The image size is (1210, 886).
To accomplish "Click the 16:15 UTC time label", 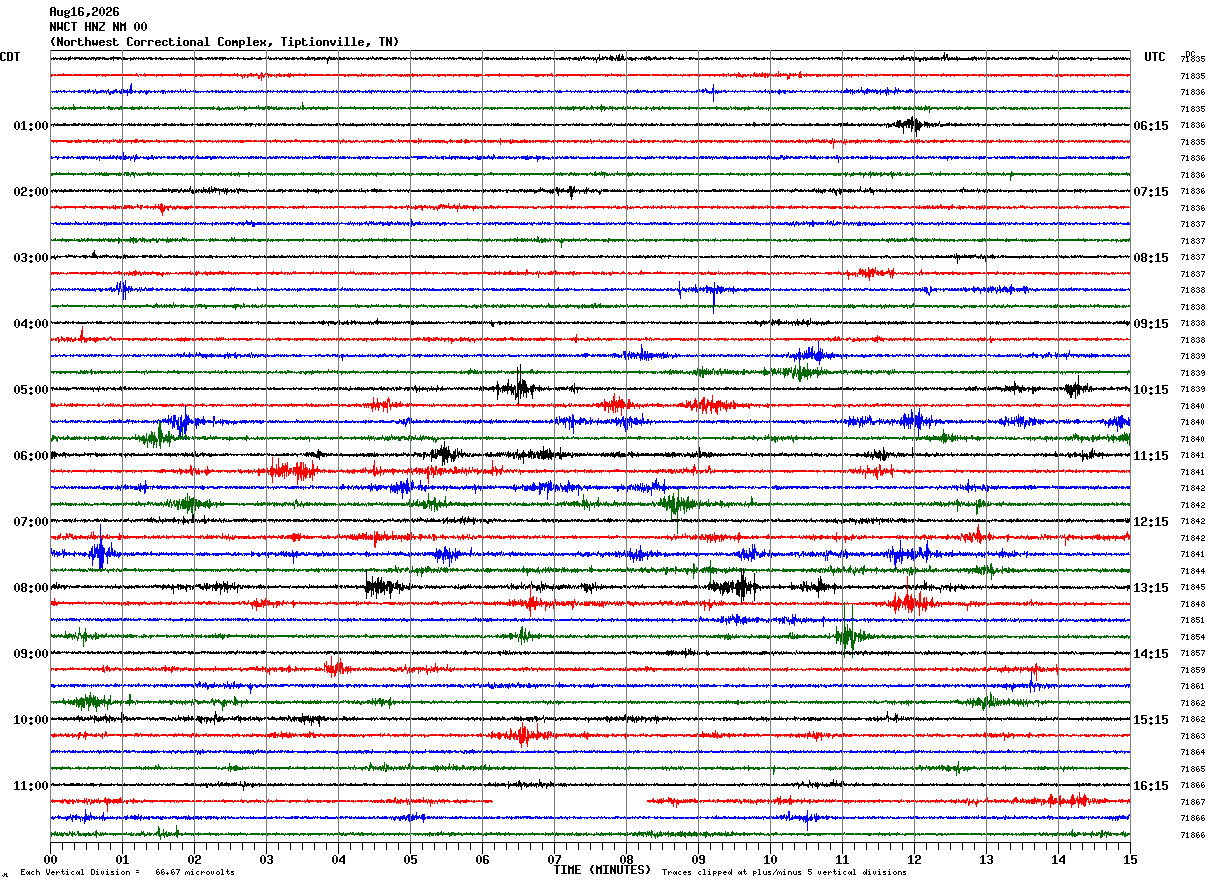I will click(1151, 786).
